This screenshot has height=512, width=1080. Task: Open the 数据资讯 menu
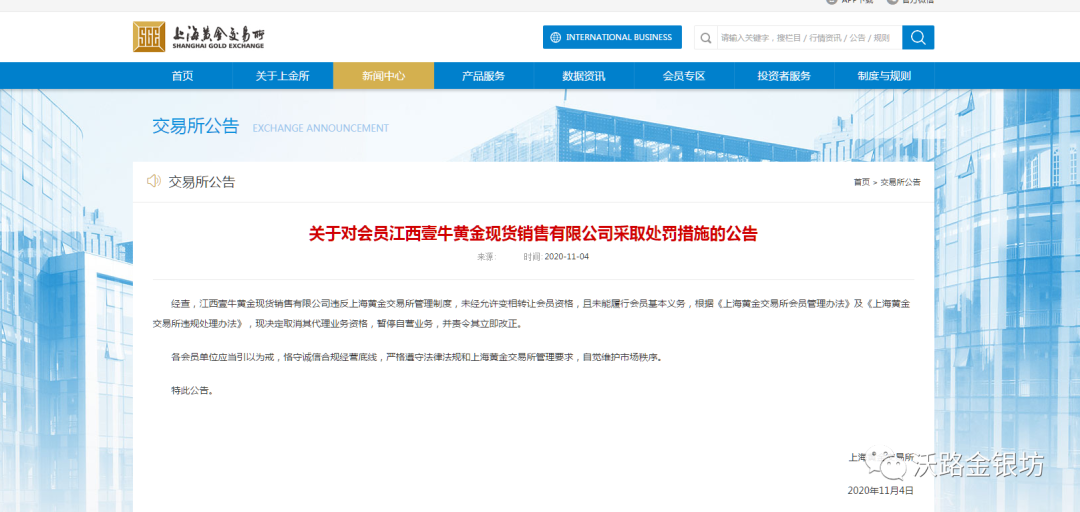point(584,76)
